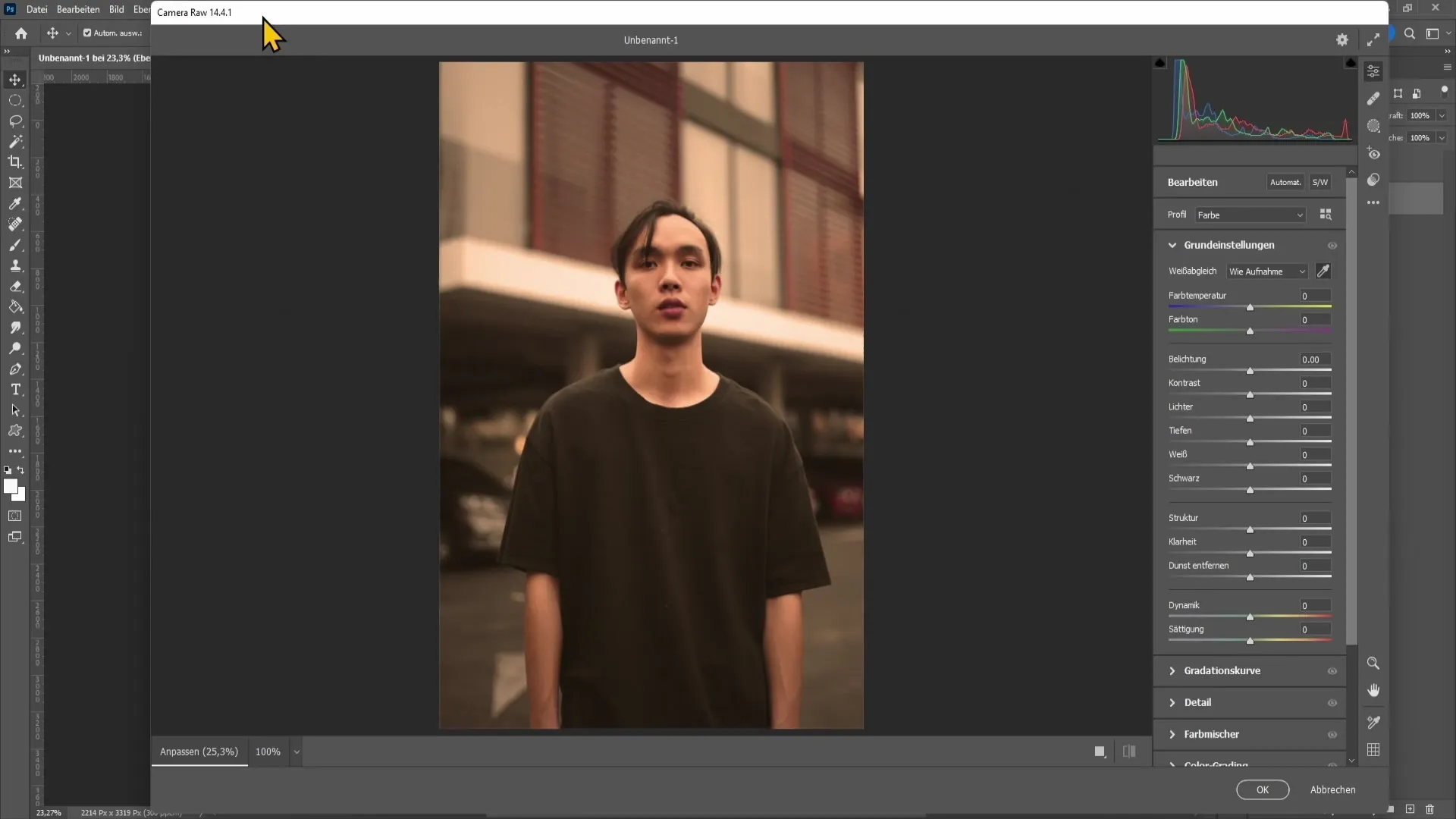Toggle the Camera Raw grid overlay
Viewport: 1456px width, 819px height.
point(1373,750)
